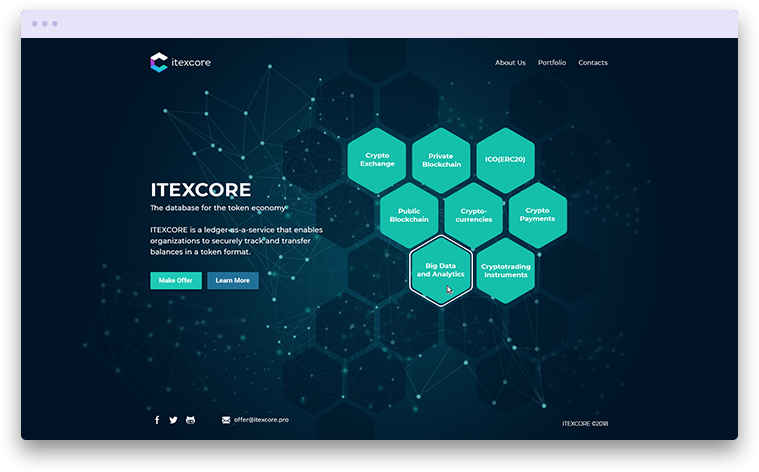Viewport: 759px width, 472px height.
Task: Click the offer@itexcore.pro email link
Action: [x=261, y=420]
